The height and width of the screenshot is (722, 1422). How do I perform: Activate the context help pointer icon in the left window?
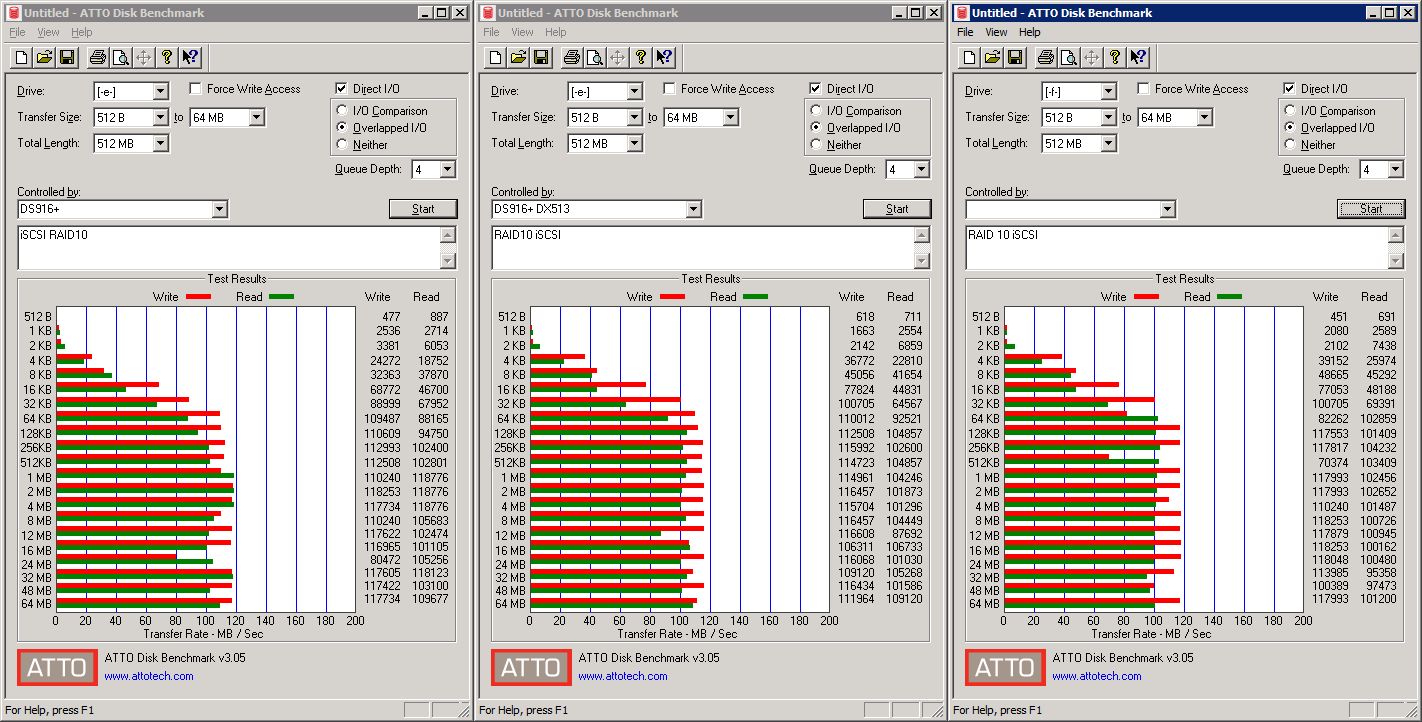click(x=189, y=57)
